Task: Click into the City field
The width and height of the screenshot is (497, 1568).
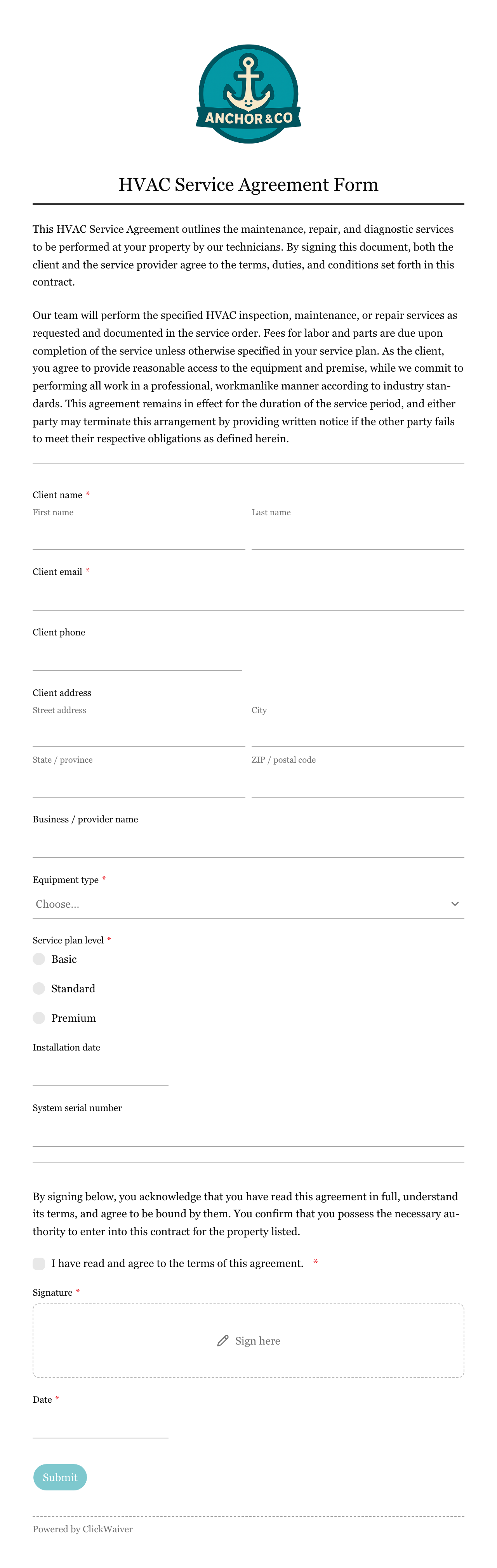Action: tap(358, 733)
